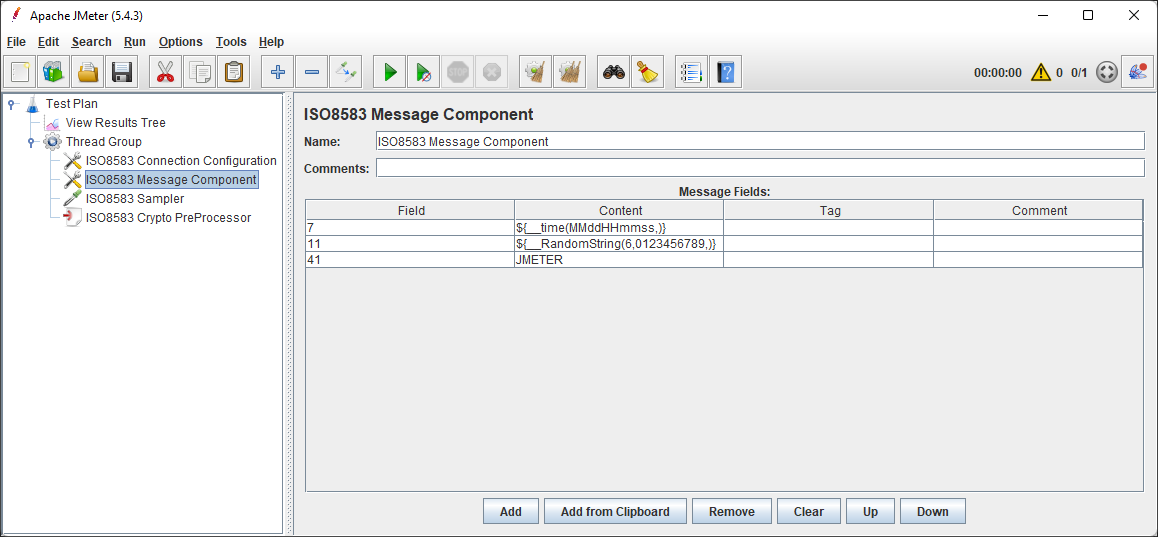Select the field 11 cell

(x=411, y=244)
